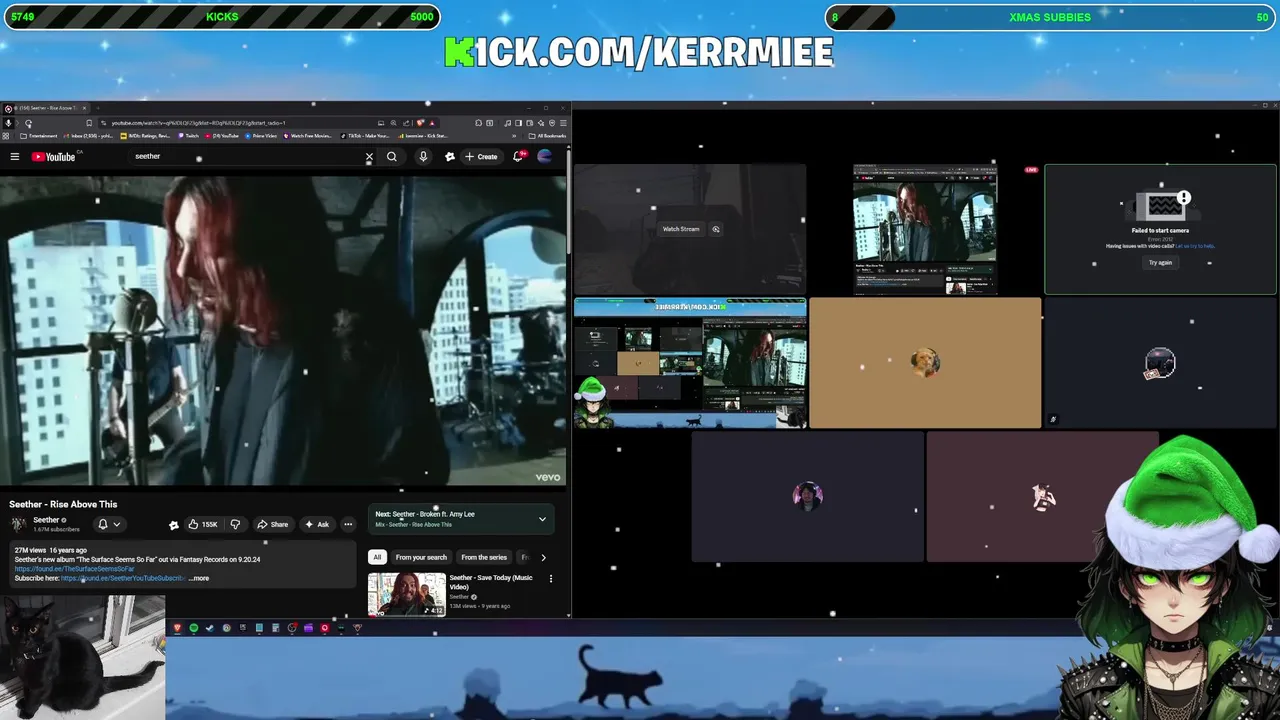Expand the All Bookmarks folder
The width and height of the screenshot is (1280, 720).
click(x=549, y=136)
